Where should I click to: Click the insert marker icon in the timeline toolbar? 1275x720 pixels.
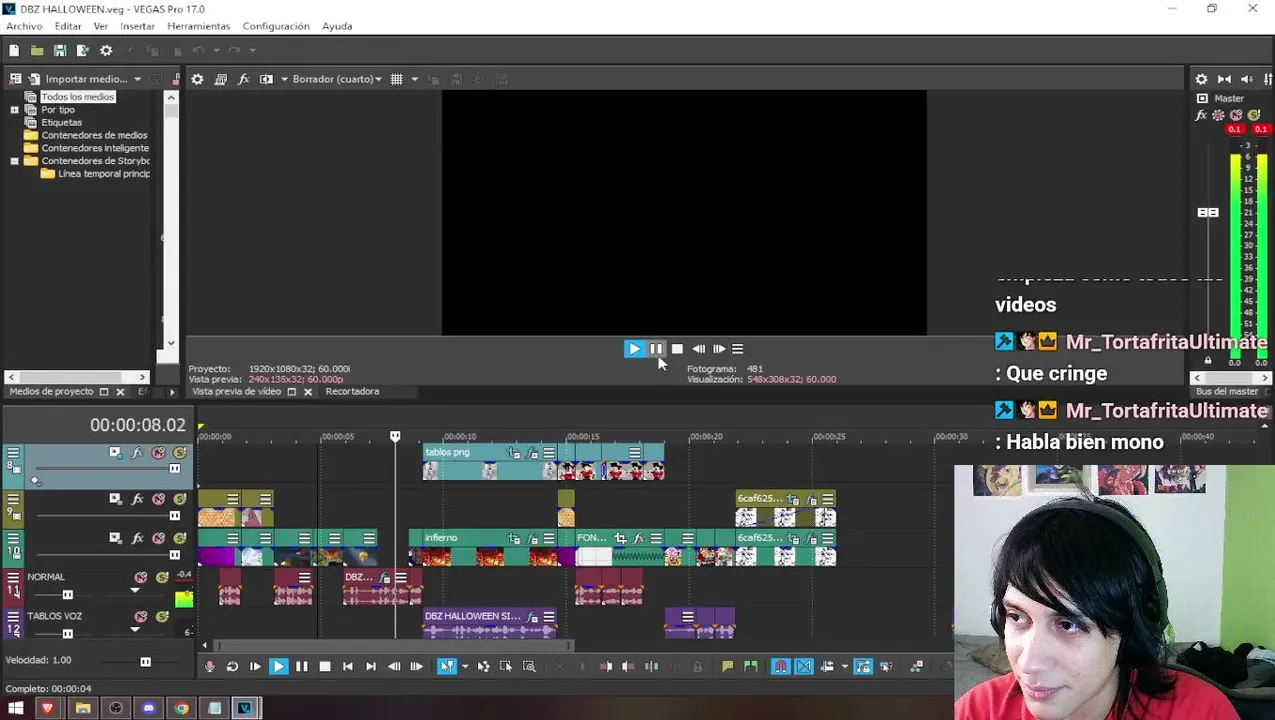(x=728, y=667)
